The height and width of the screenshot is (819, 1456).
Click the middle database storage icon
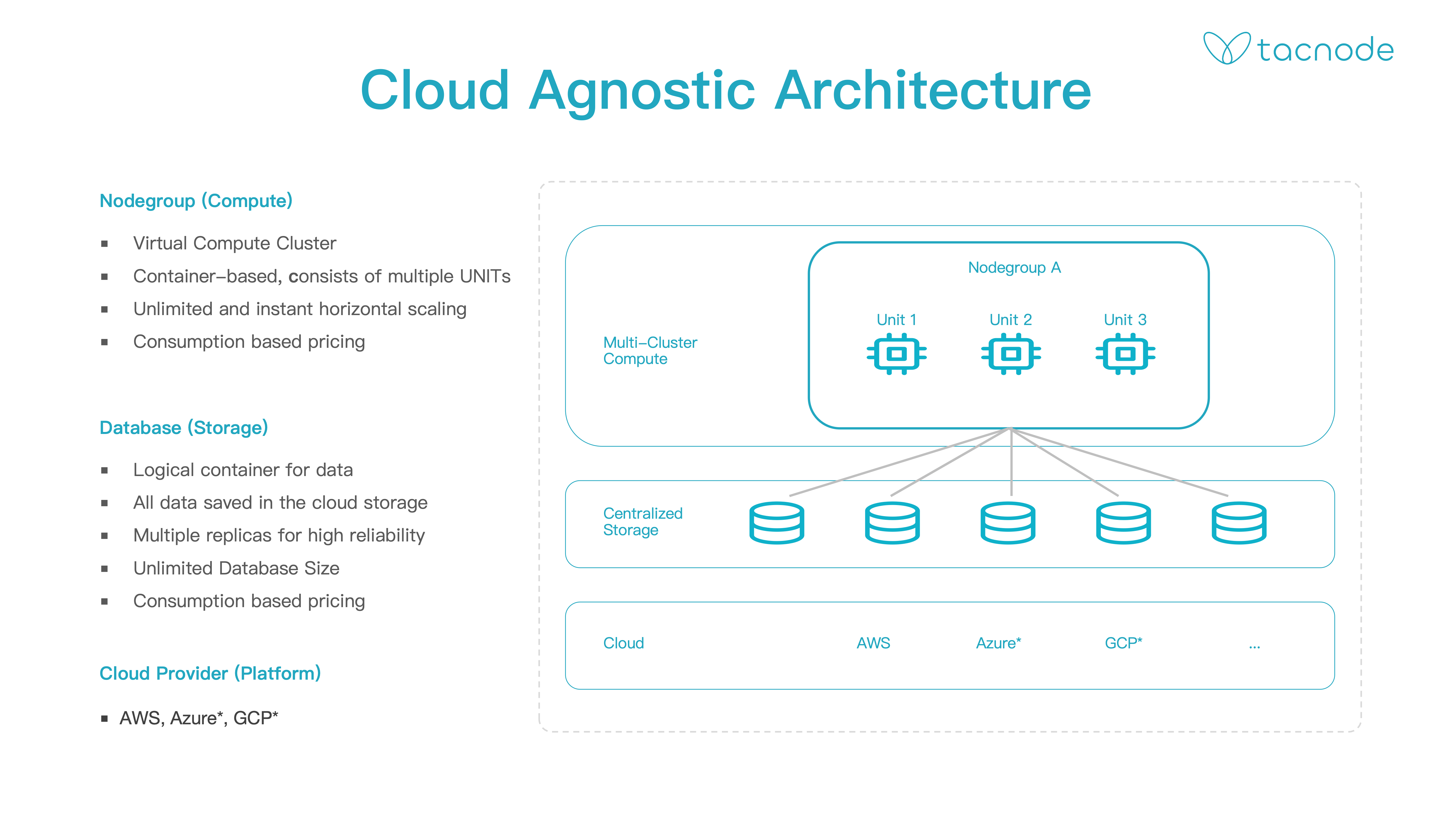(1008, 523)
